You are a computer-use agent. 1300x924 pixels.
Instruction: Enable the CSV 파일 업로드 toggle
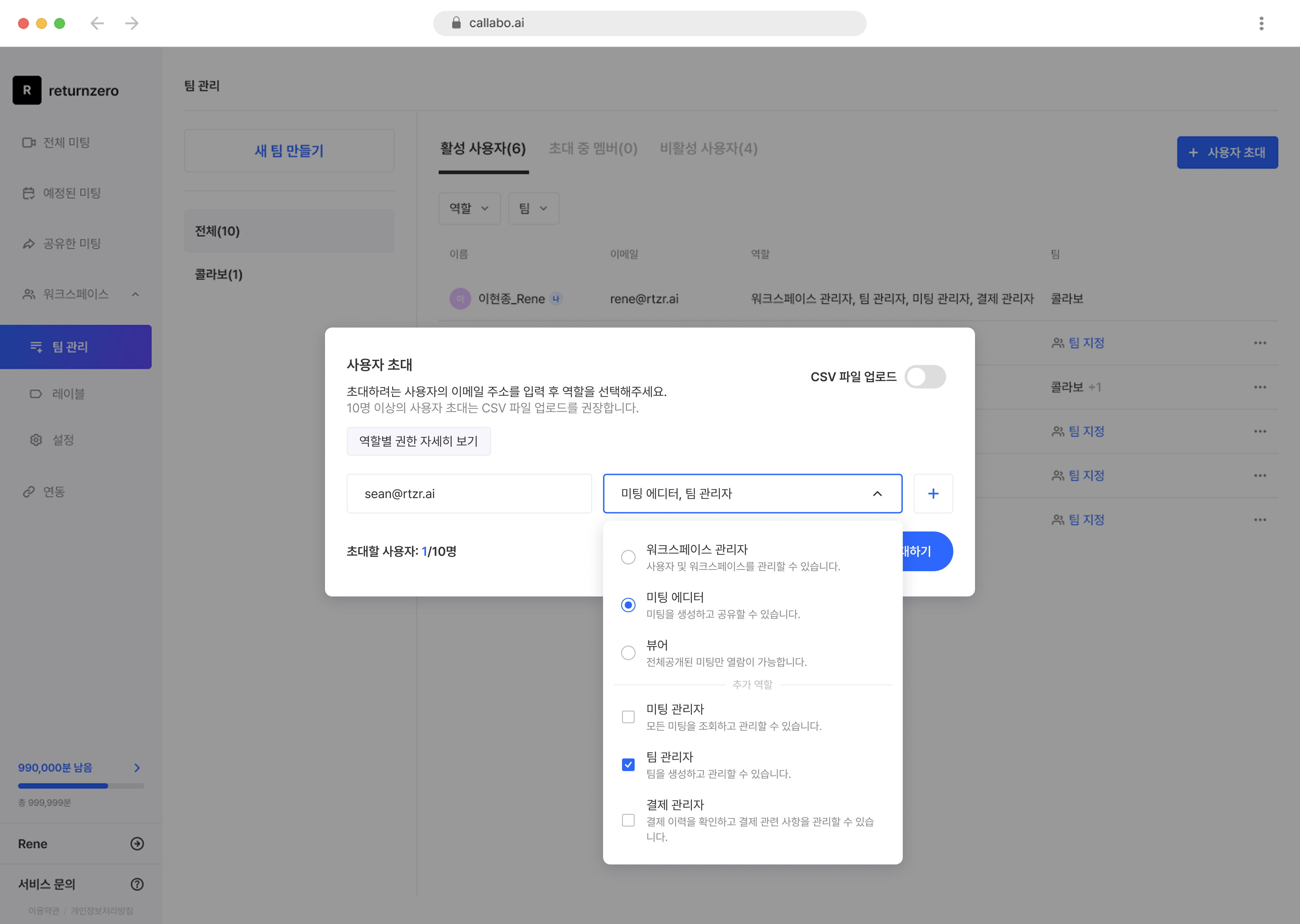[925, 377]
